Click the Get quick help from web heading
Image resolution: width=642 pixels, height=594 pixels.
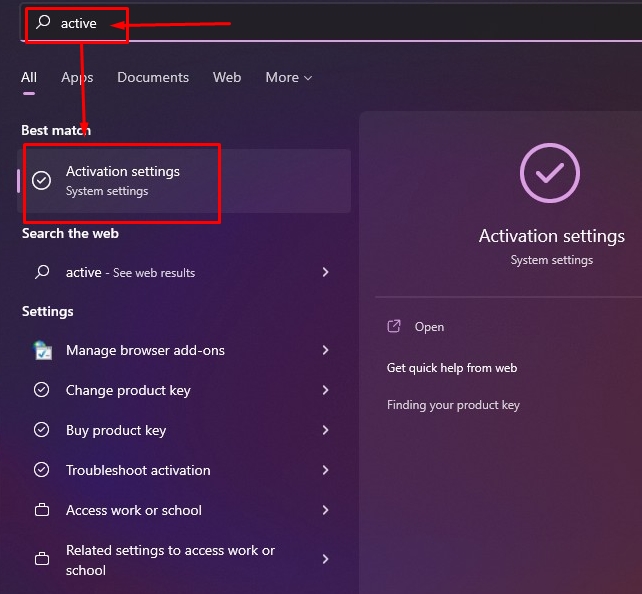point(452,368)
